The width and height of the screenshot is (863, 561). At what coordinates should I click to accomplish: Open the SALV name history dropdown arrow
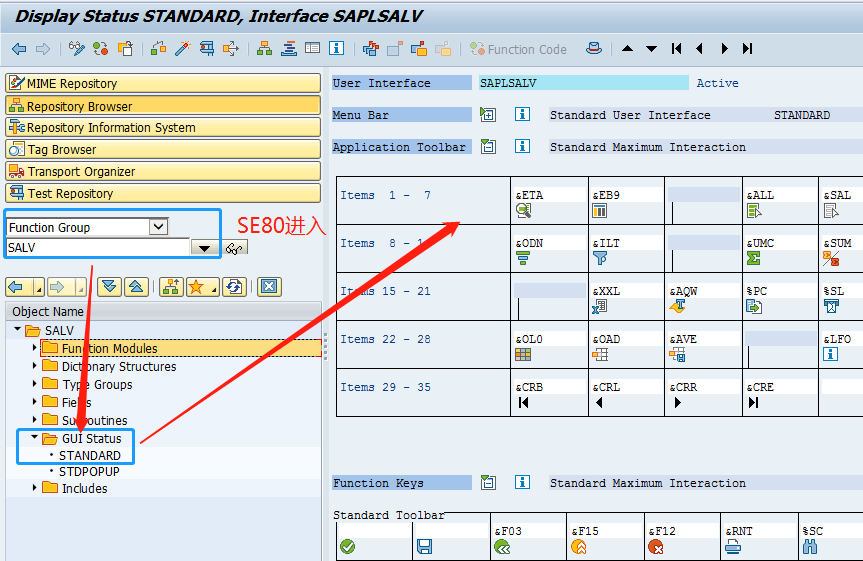(x=204, y=248)
